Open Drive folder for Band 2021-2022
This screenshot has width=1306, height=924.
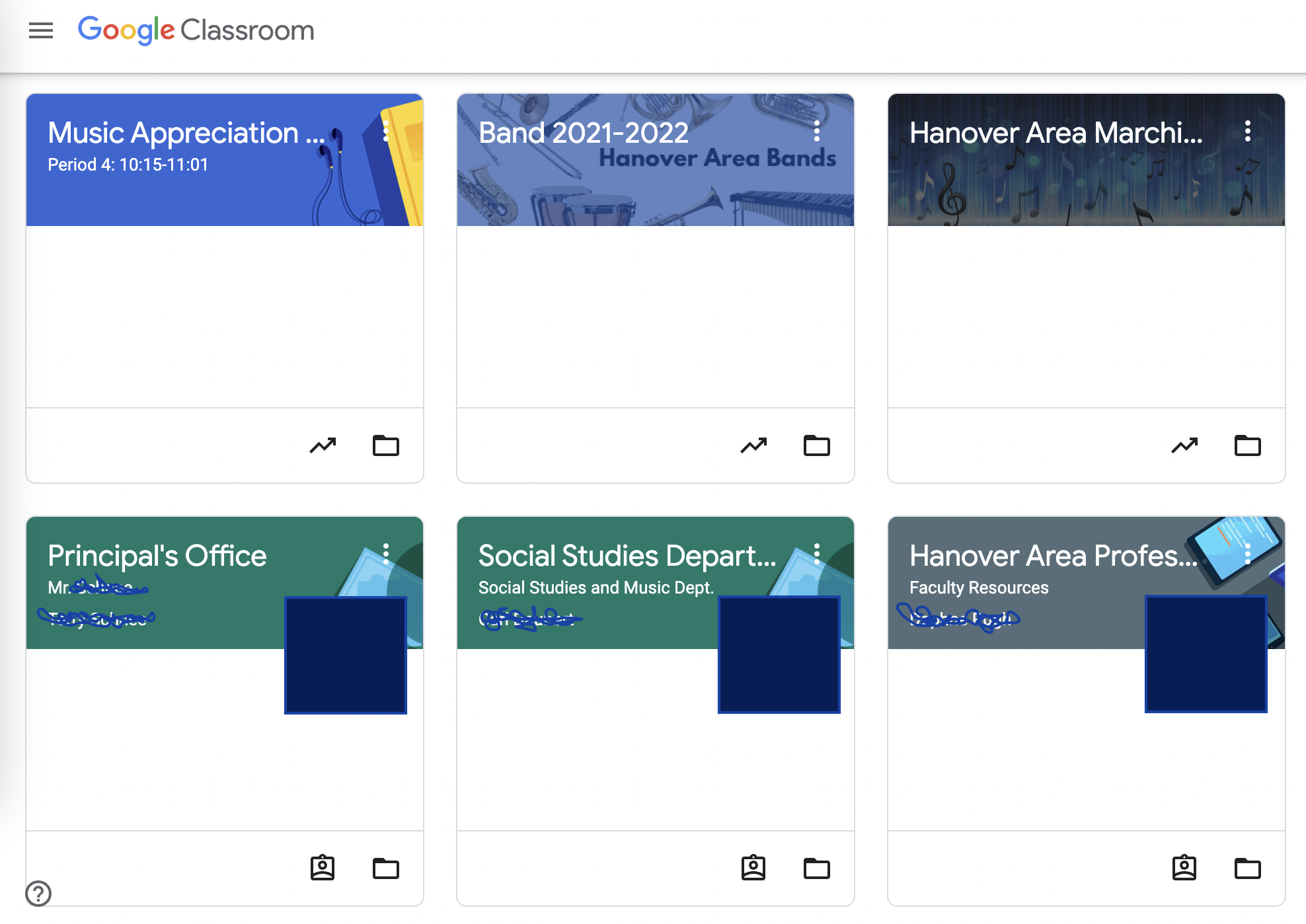click(817, 446)
